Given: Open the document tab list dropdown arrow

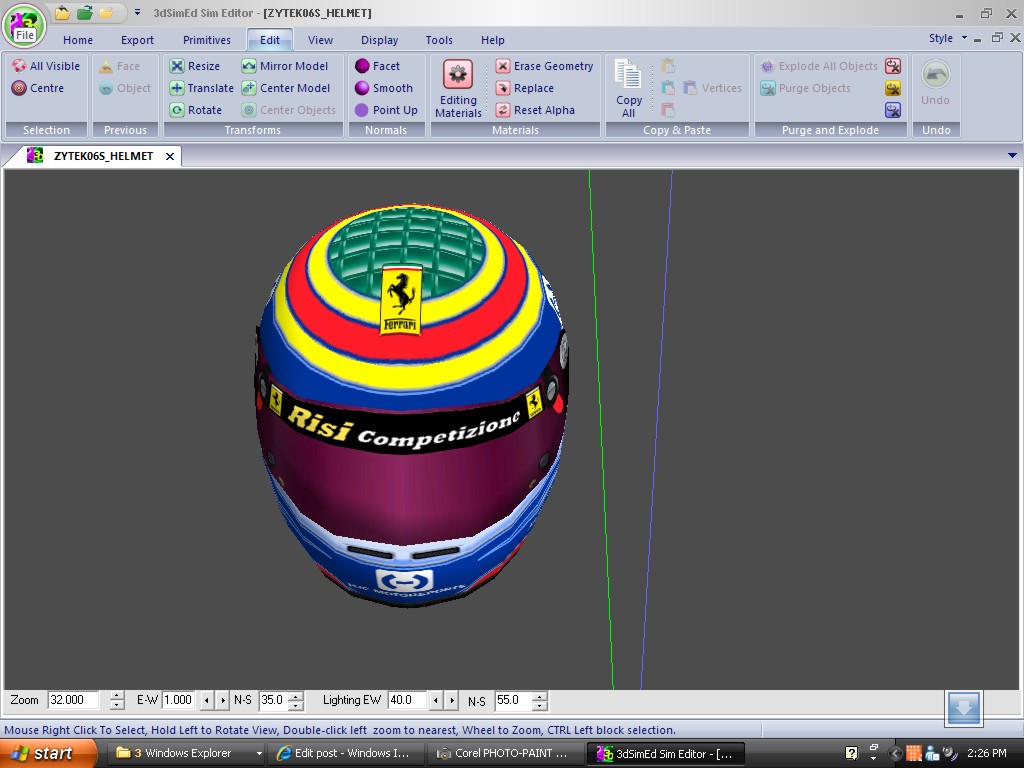Looking at the screenshot, I should pyautogui.click(x=1012, y=155).
